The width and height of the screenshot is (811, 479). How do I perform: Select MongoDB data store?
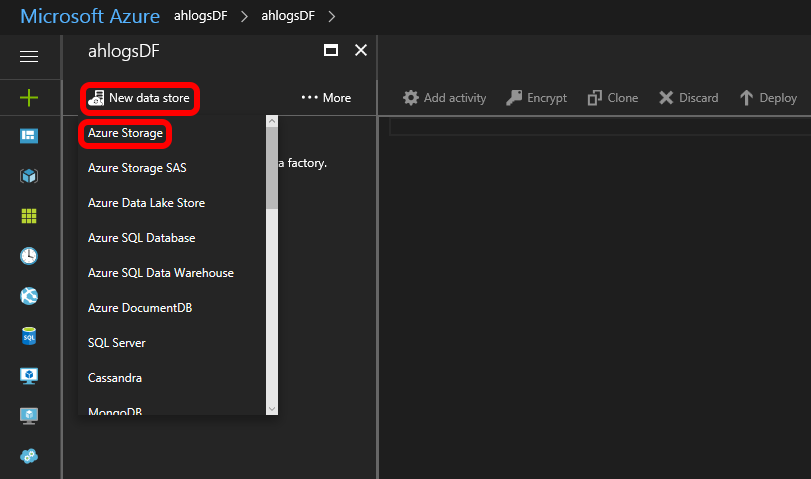tap(115, 411)
